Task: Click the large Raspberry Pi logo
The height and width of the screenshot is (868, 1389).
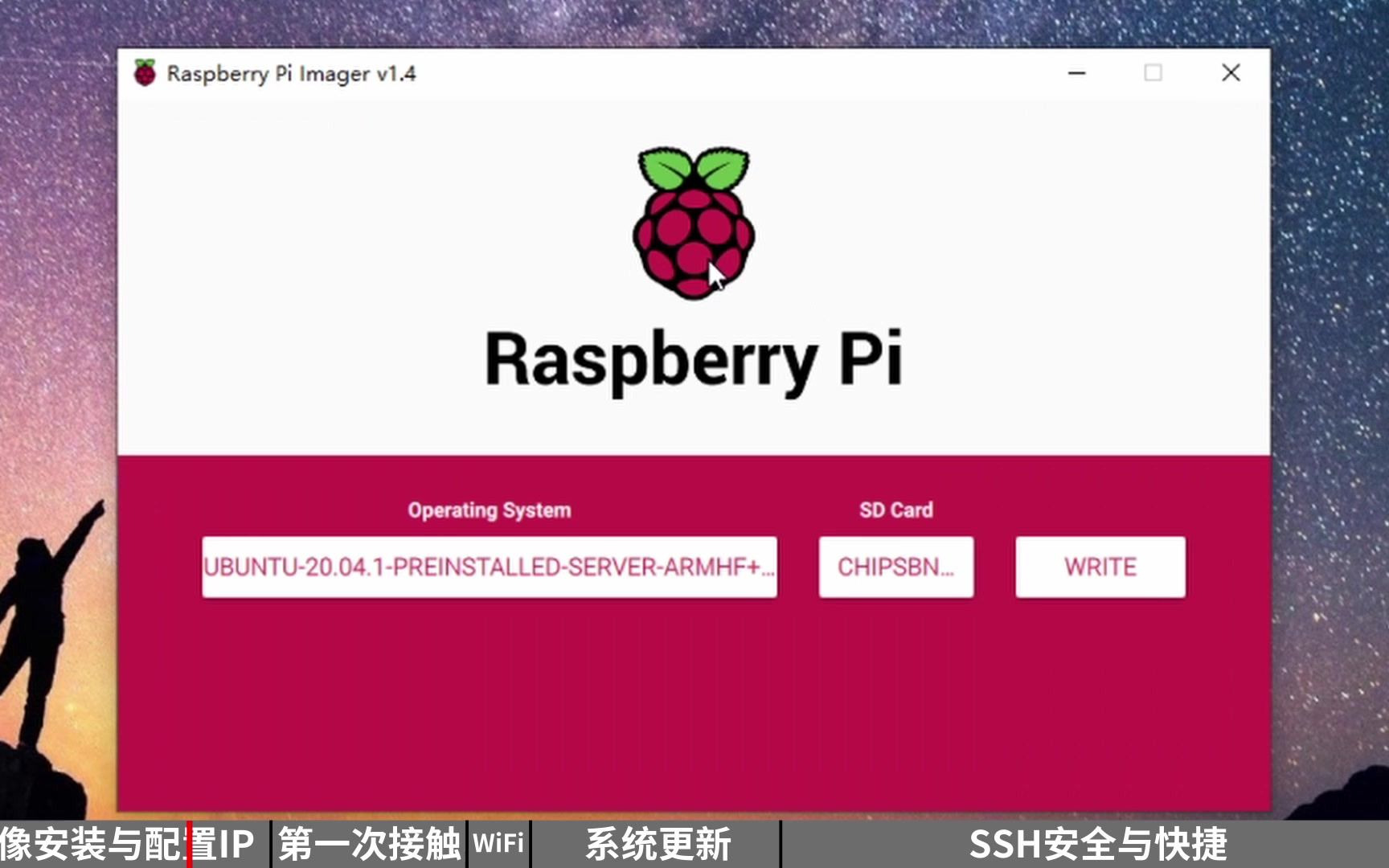Action: pyautogui.click(x=693, y=223)
